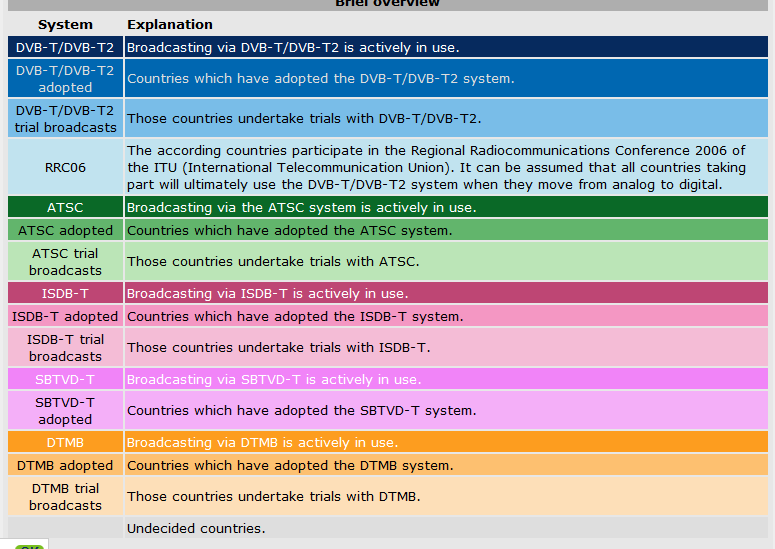
Task: Select the ISDB-T adopted legend cell
Action: [x=65, y=316]
